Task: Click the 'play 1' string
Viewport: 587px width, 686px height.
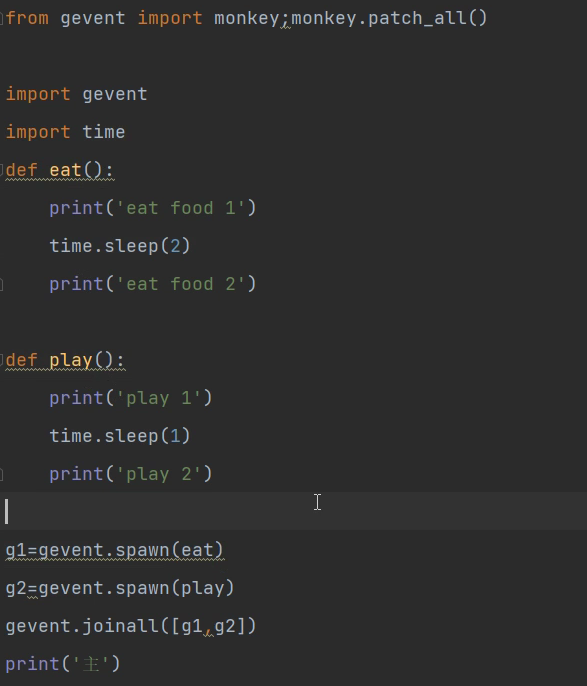Action: click(159, 398)
